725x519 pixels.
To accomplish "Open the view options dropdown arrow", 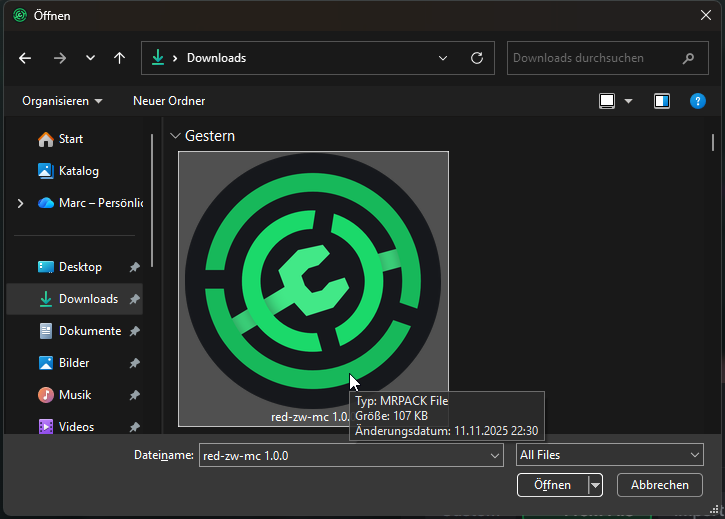I will (628, 101).
